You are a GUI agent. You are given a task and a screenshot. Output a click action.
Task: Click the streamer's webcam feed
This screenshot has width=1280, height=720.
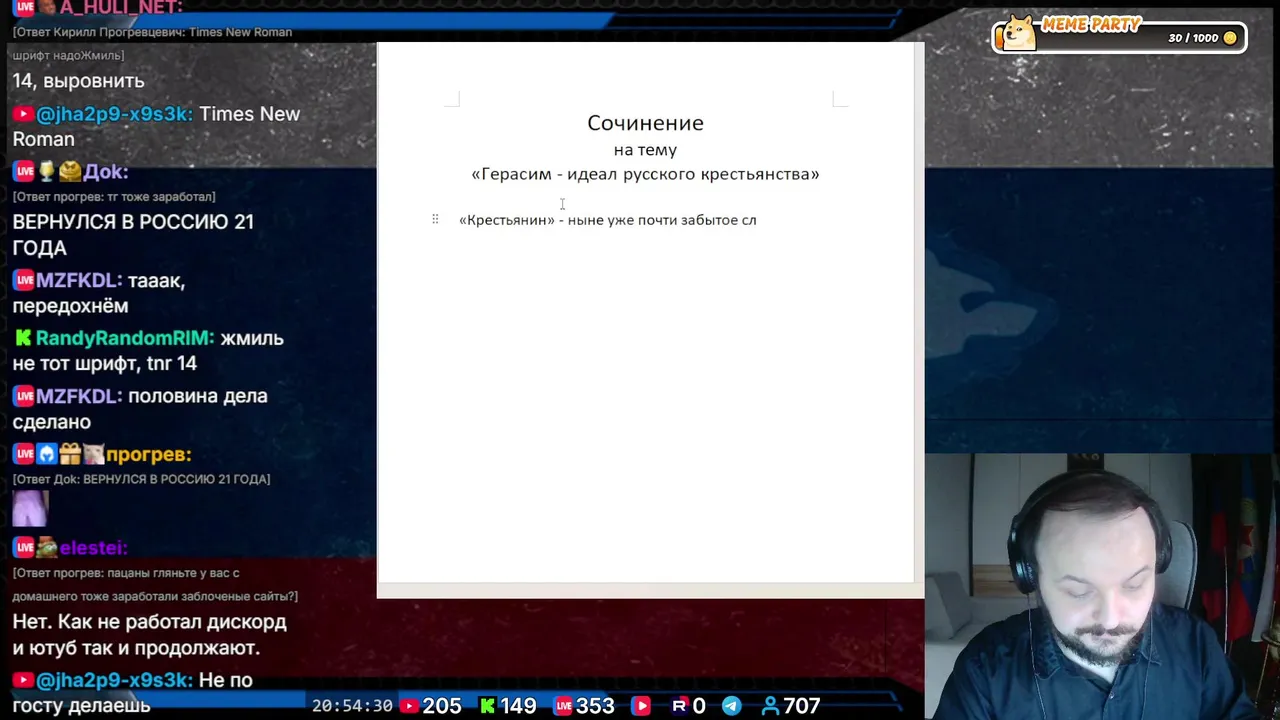coord(1102,587)
